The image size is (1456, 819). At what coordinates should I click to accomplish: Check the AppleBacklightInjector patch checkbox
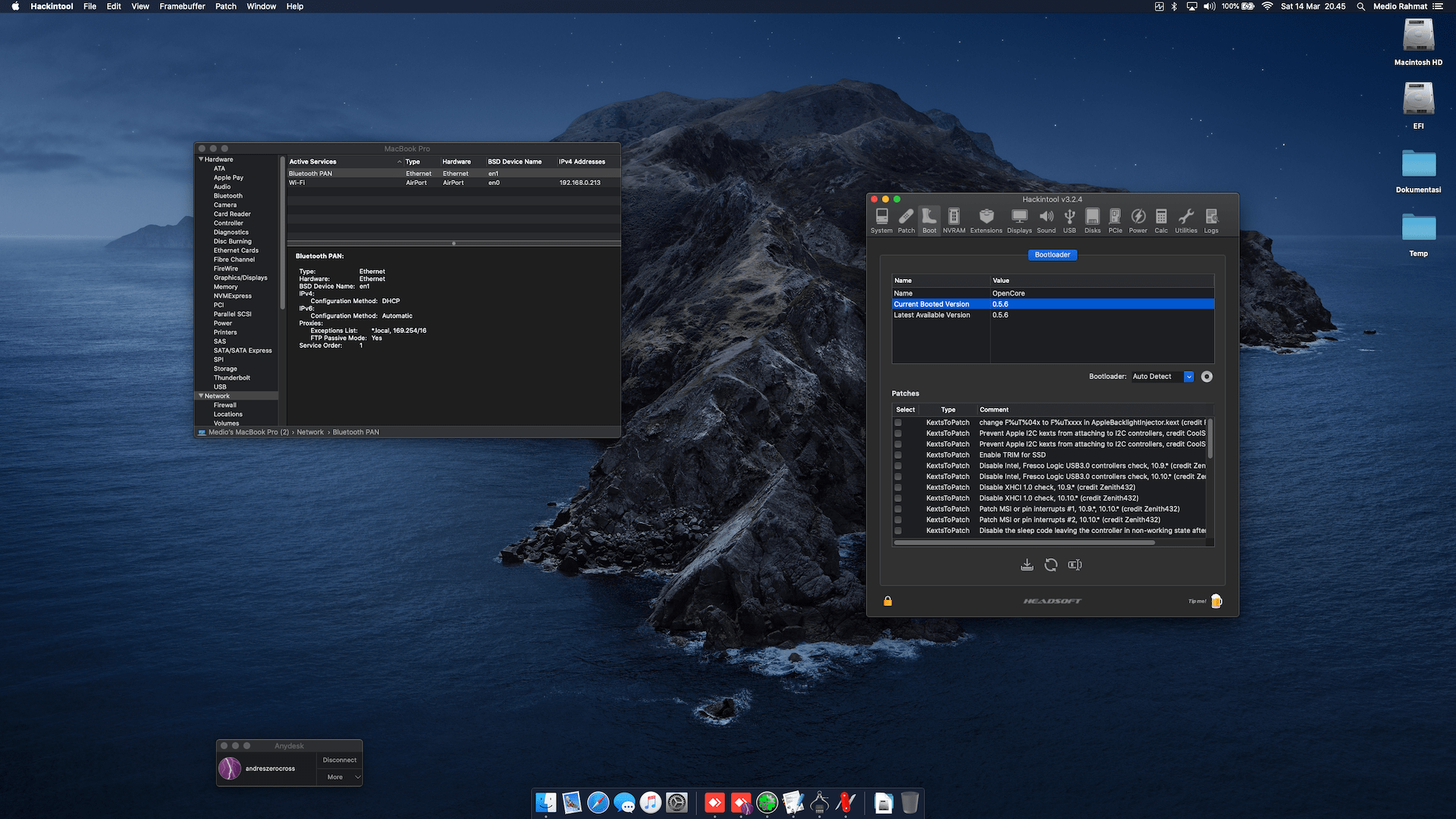(898, 423)
